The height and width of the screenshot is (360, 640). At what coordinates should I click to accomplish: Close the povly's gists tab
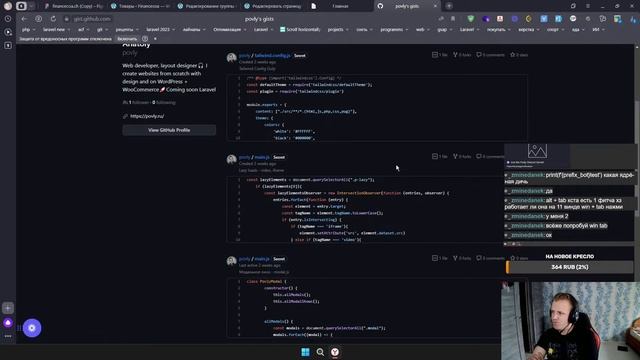click(x=435, y=6)
